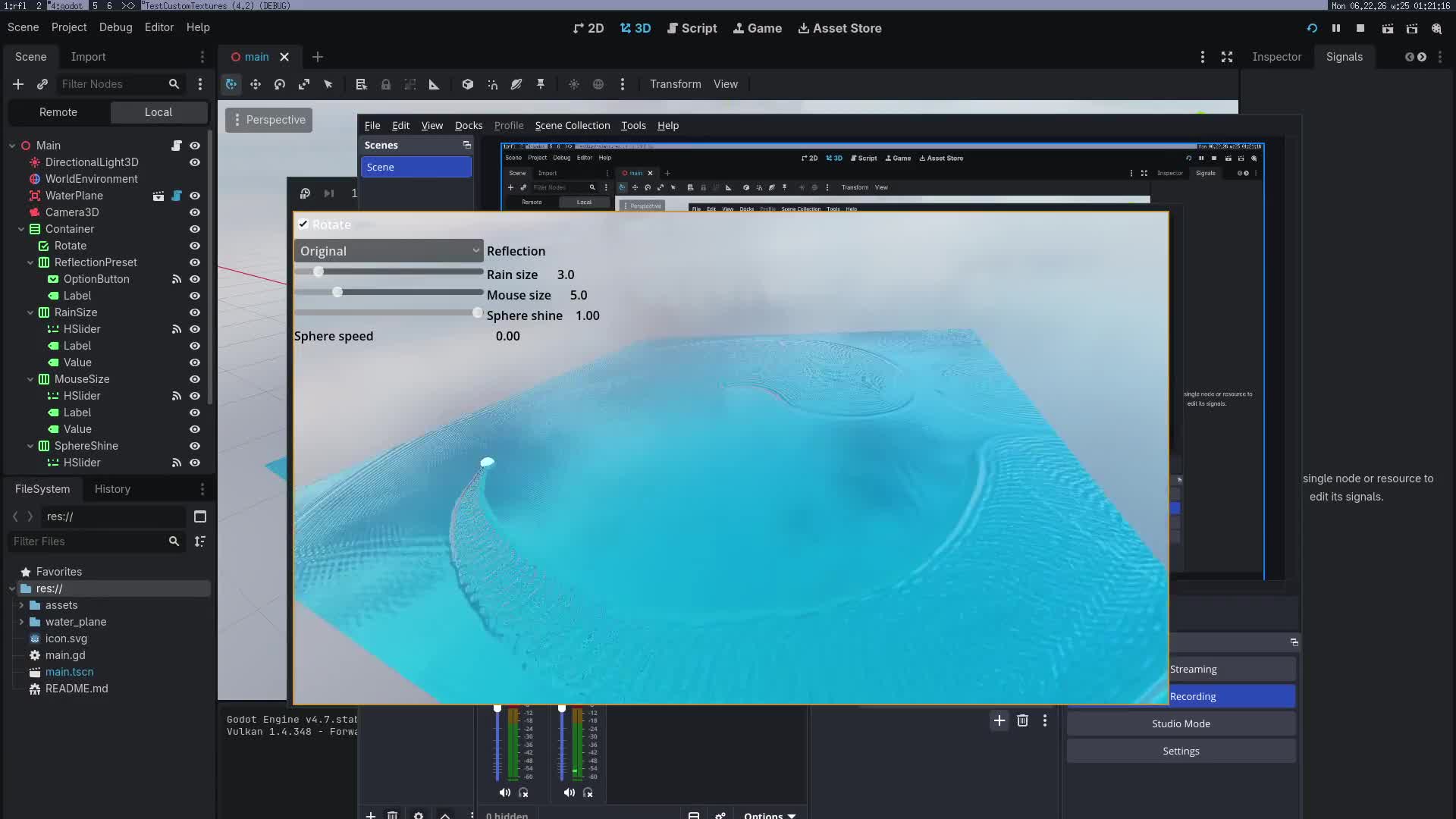Open script attached to Main node
Viewport: 1456px width, 819px height.
pos(177,146)
